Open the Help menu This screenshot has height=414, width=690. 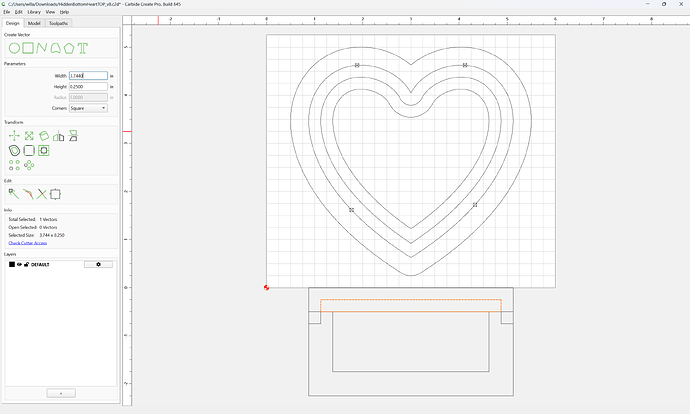64,12
